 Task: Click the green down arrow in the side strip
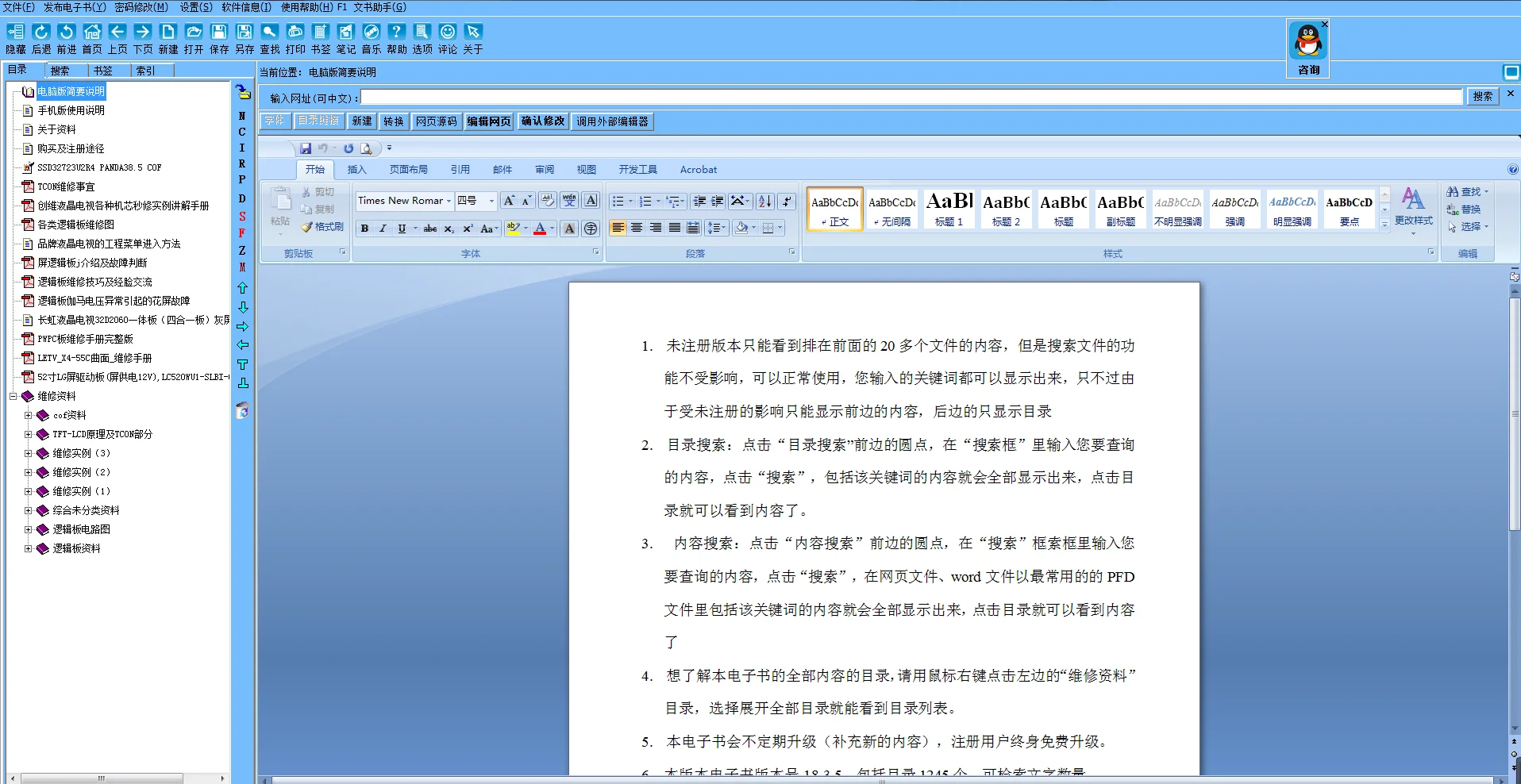(x=243, y=307)
